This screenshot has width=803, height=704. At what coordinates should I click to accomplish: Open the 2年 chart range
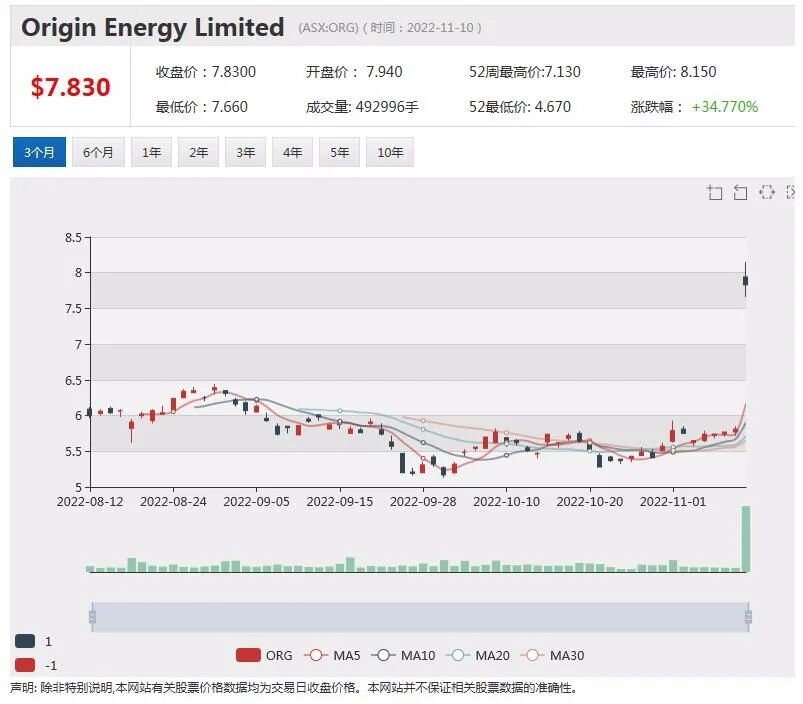tap(199, 152)
